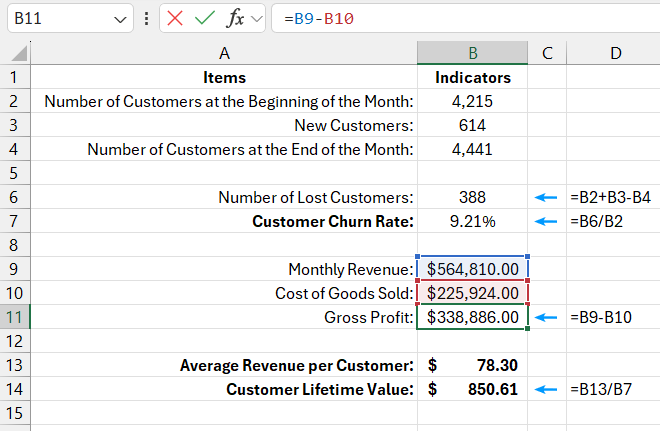Click into the formula bar showing =B9-B10
The image size is (660, 431).
tap(466, 19)
